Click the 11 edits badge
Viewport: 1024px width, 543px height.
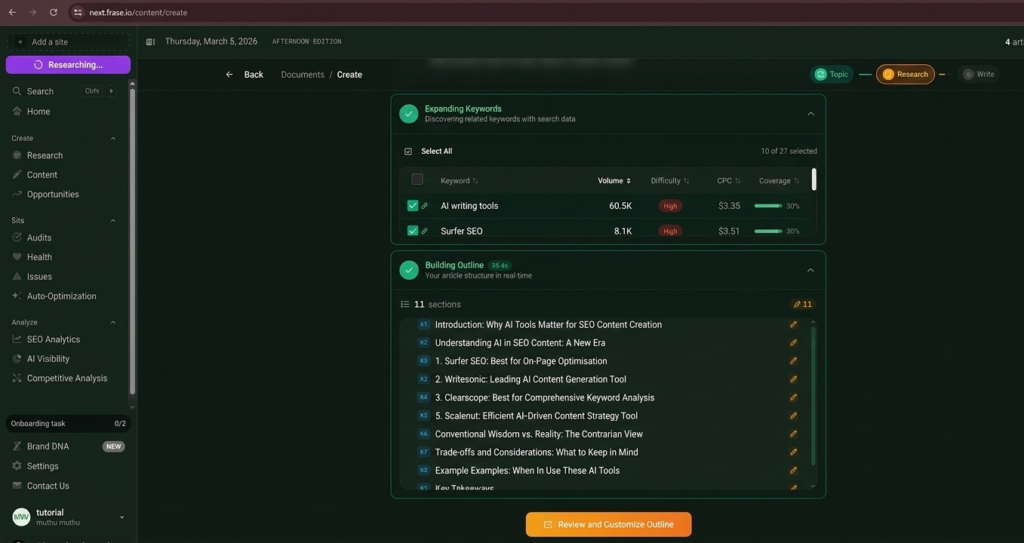click(803, 304)
